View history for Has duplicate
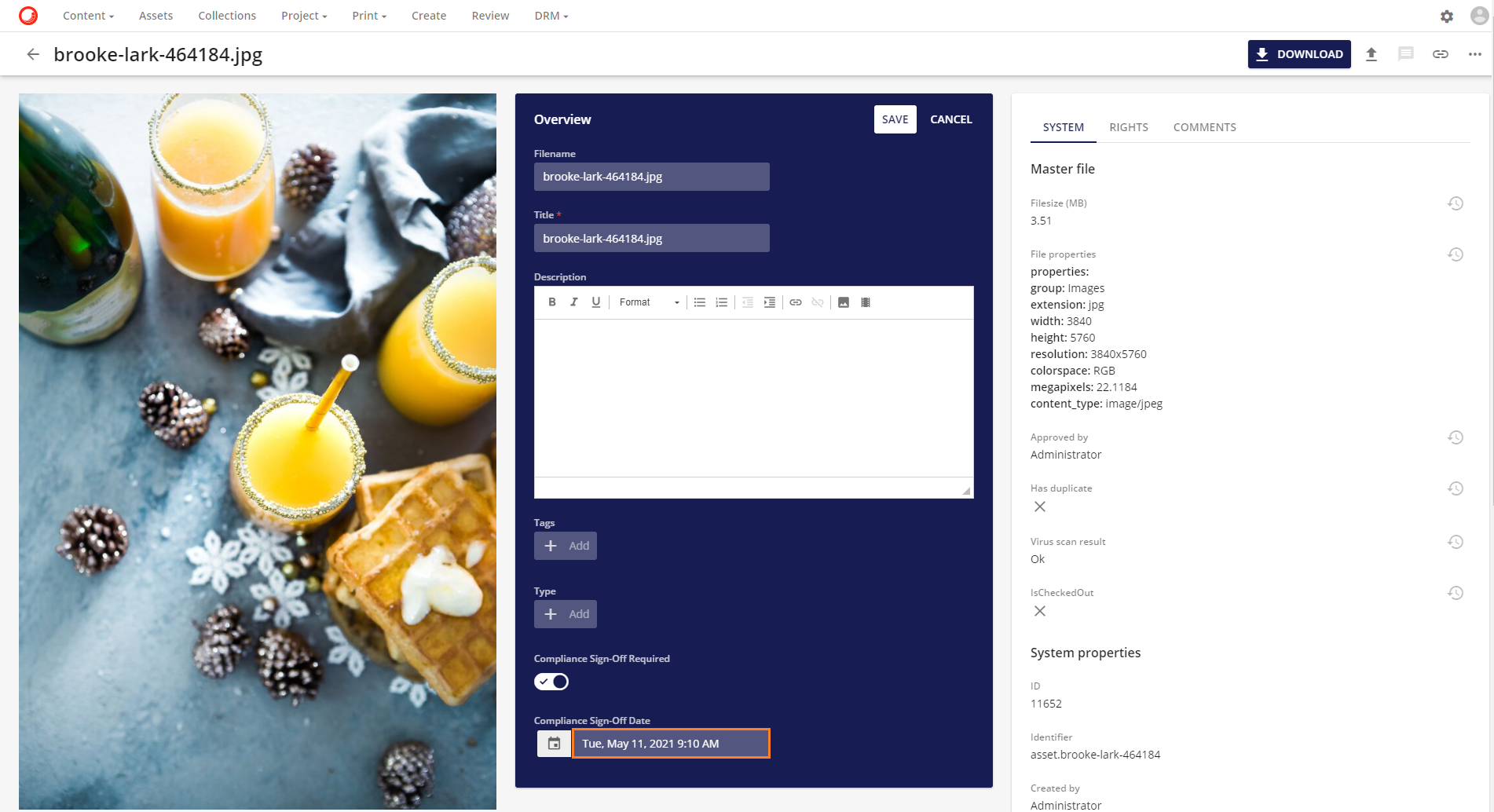This screenshot has height=812, width=1494. (1456, 488)
